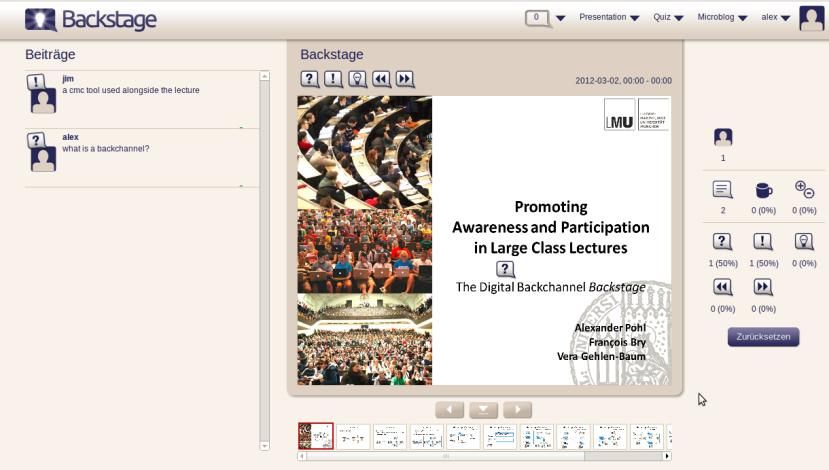The height and width of the screenshot is (470, 829).
Task: Click the fast-forward stat icon in side panel
Action: [763, 287]
